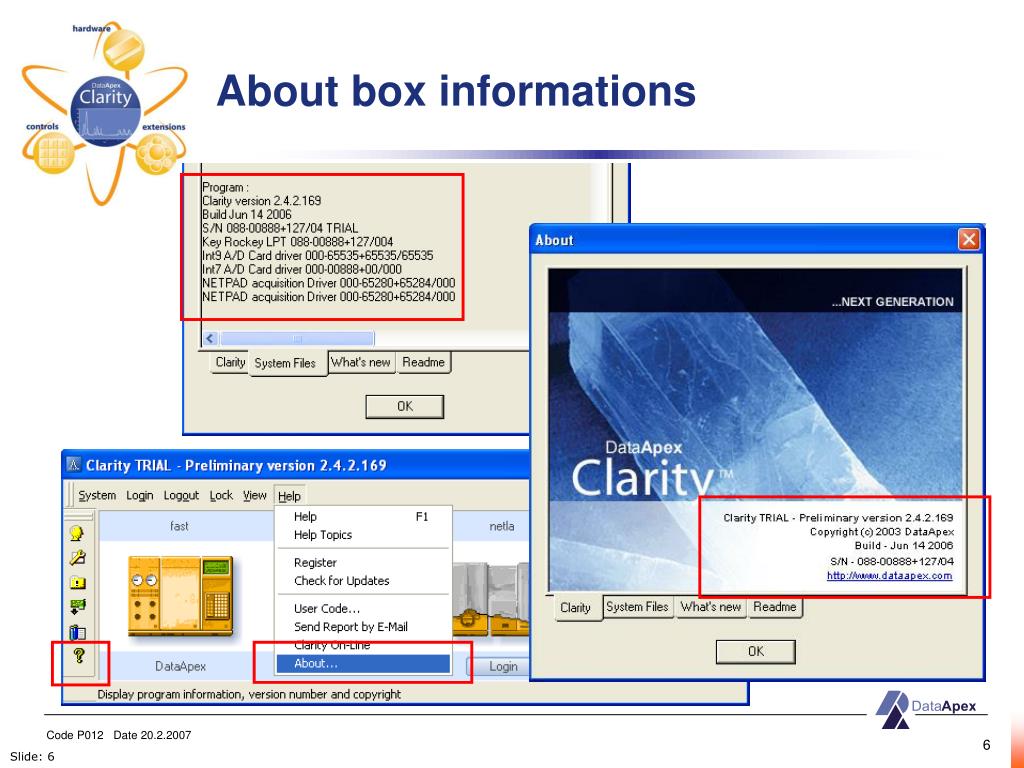The image size is (1024, 768).
Task: Choose User Code… menu entry
Action: pyautogui.click(x=363, y=609)
